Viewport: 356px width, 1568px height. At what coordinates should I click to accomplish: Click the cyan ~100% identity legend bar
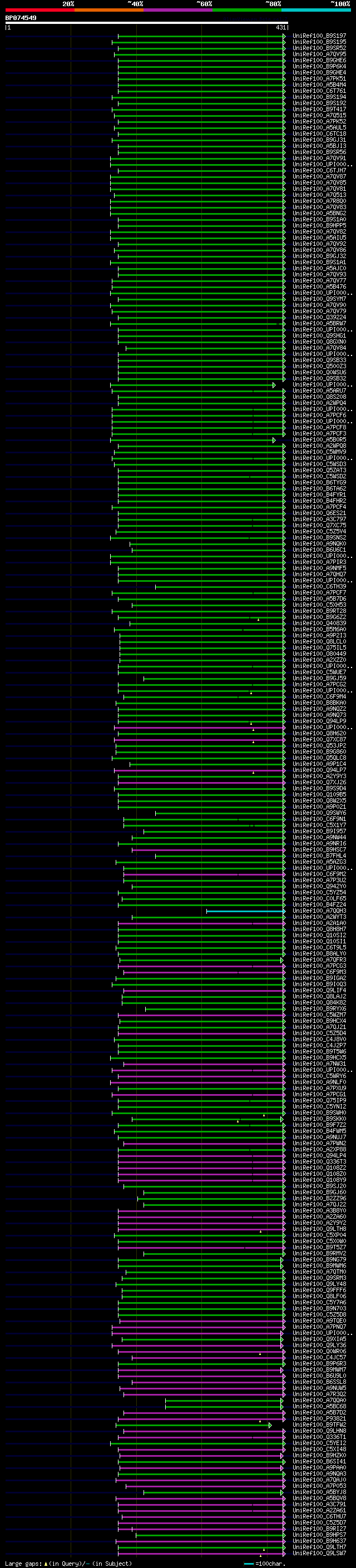pos(317,10)
